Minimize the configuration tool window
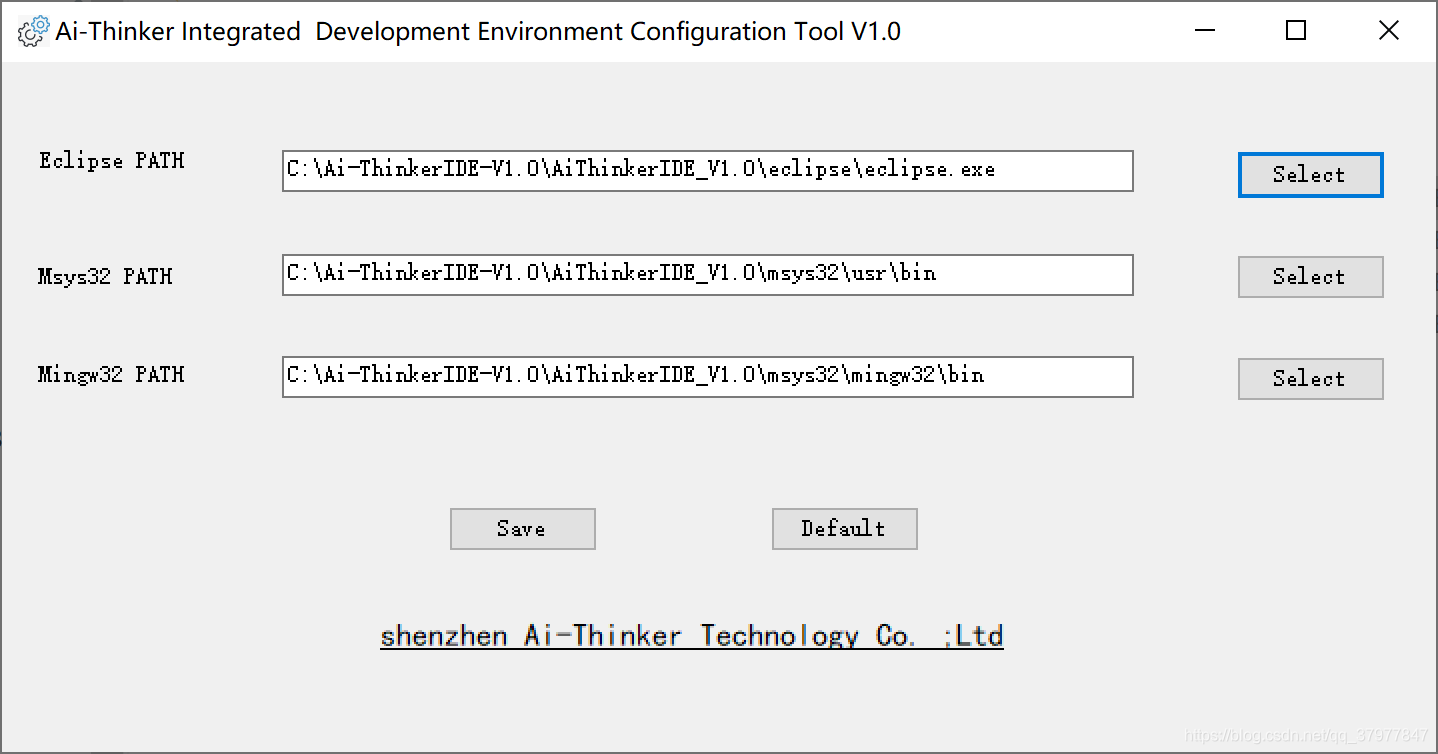Image resolution: width=1438 pixels, height=754 pixels. pos(1205,31)
